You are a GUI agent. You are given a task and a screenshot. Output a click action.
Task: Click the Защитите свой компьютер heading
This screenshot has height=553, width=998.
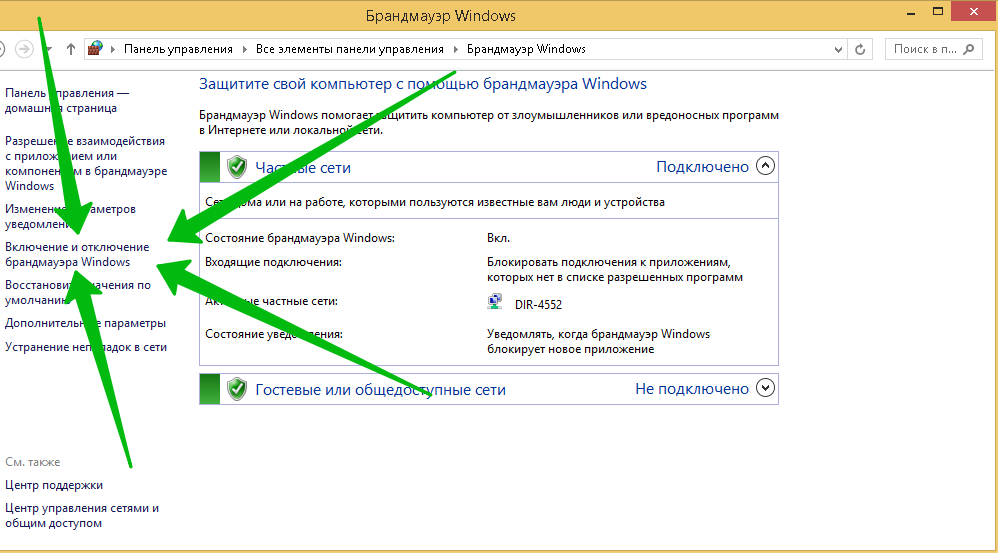tap(423, 84)
